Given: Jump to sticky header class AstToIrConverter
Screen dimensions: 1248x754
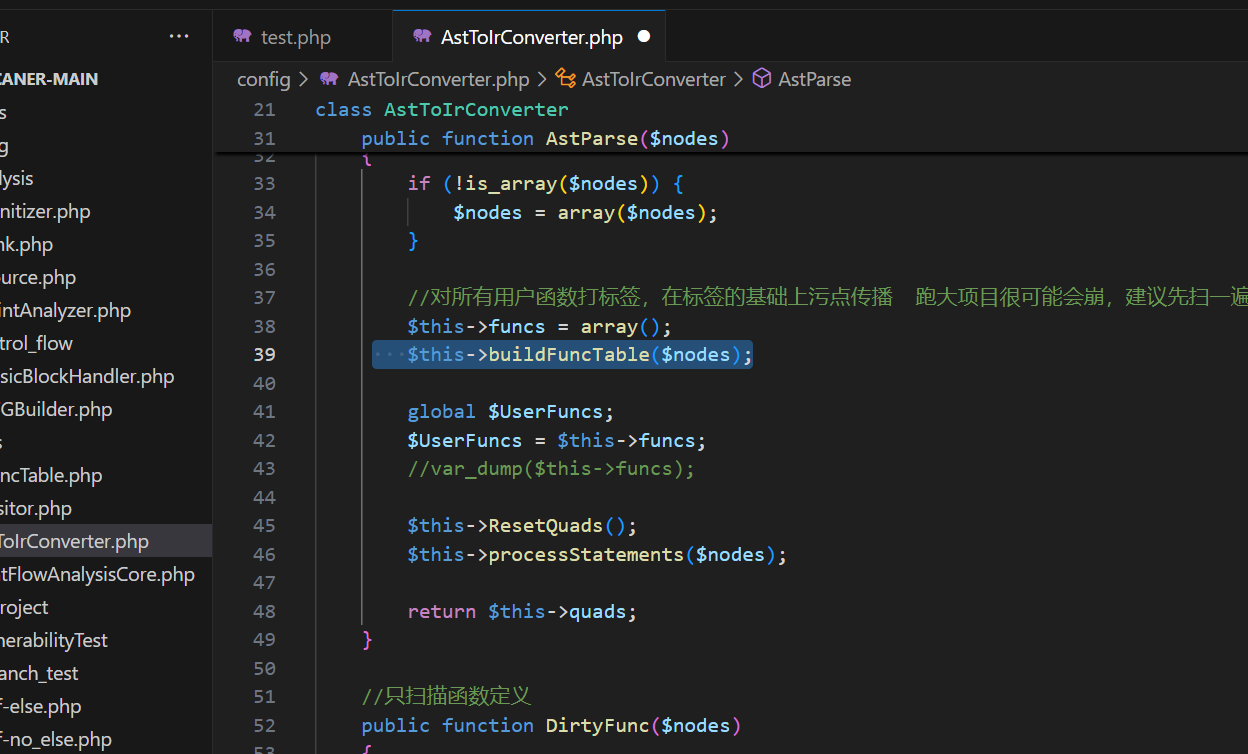Looking at the screenshot, I should (476, 110).
